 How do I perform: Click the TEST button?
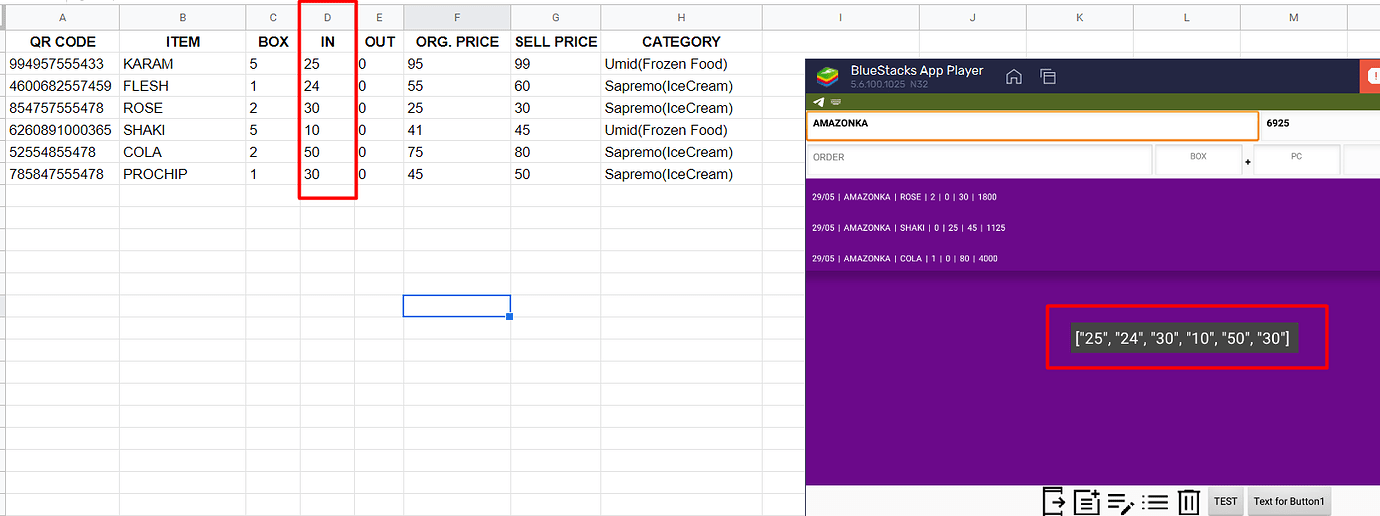[1225, 502]
